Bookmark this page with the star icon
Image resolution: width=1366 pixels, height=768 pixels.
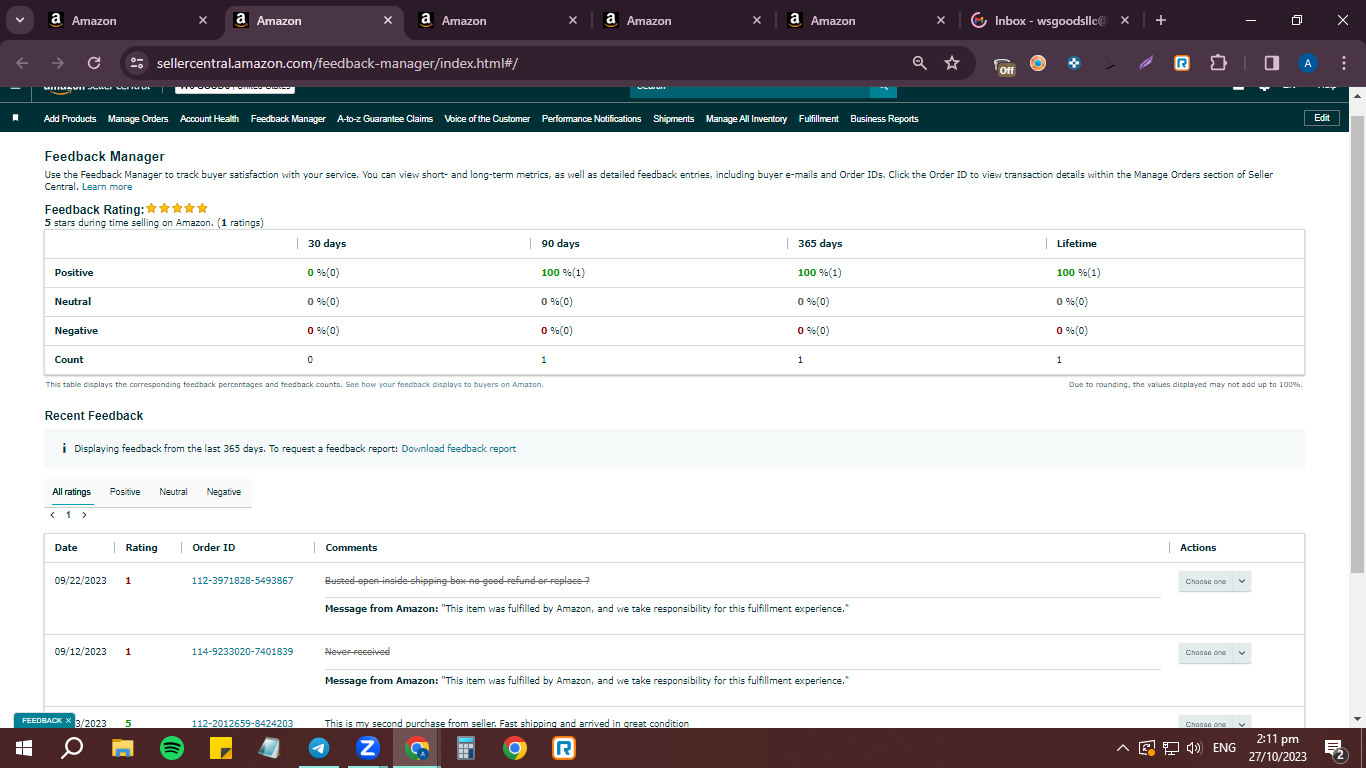tap(952, 63)
